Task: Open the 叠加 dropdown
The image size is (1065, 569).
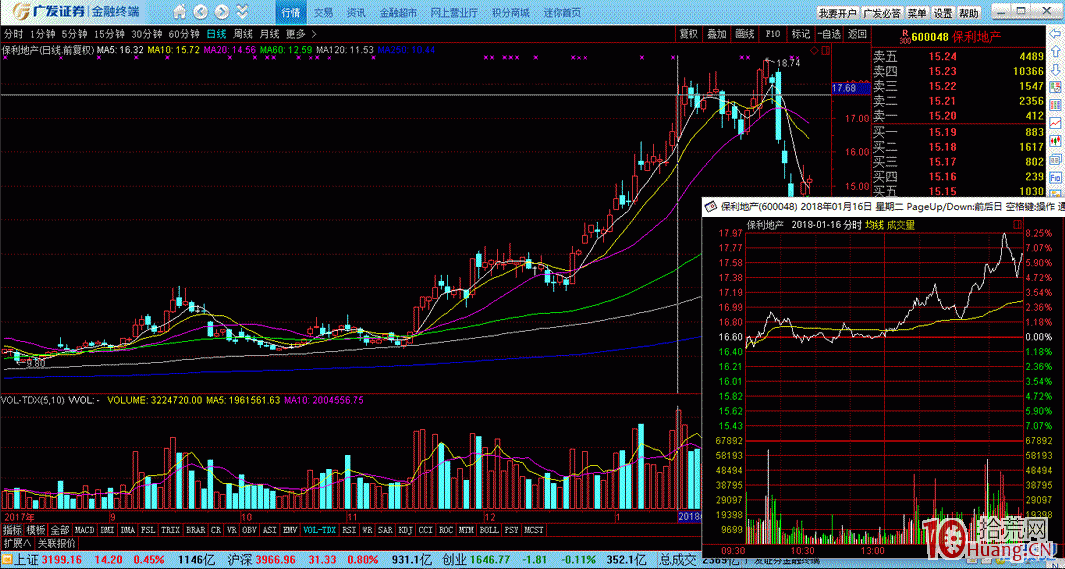Action: click(717, 34)
